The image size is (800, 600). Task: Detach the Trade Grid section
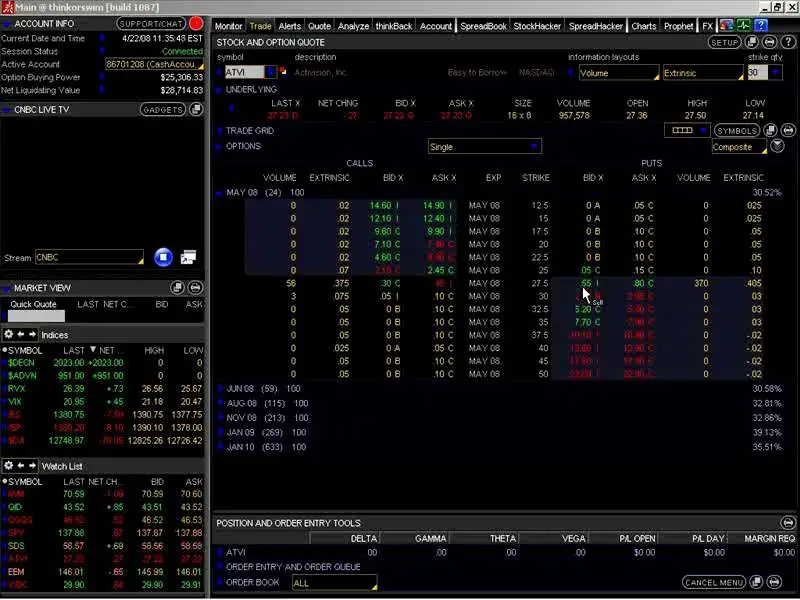coord(770,131)
